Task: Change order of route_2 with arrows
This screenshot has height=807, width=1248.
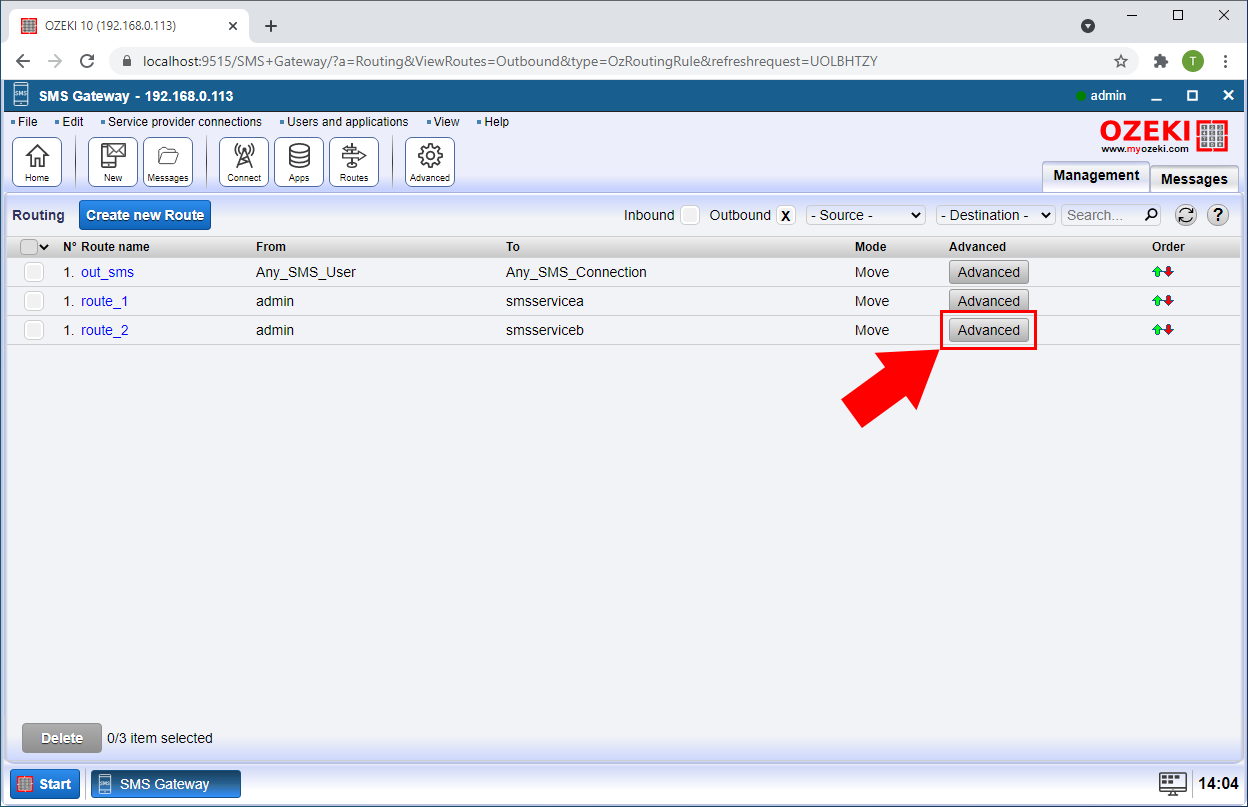Action: (x=1162, y=330)
